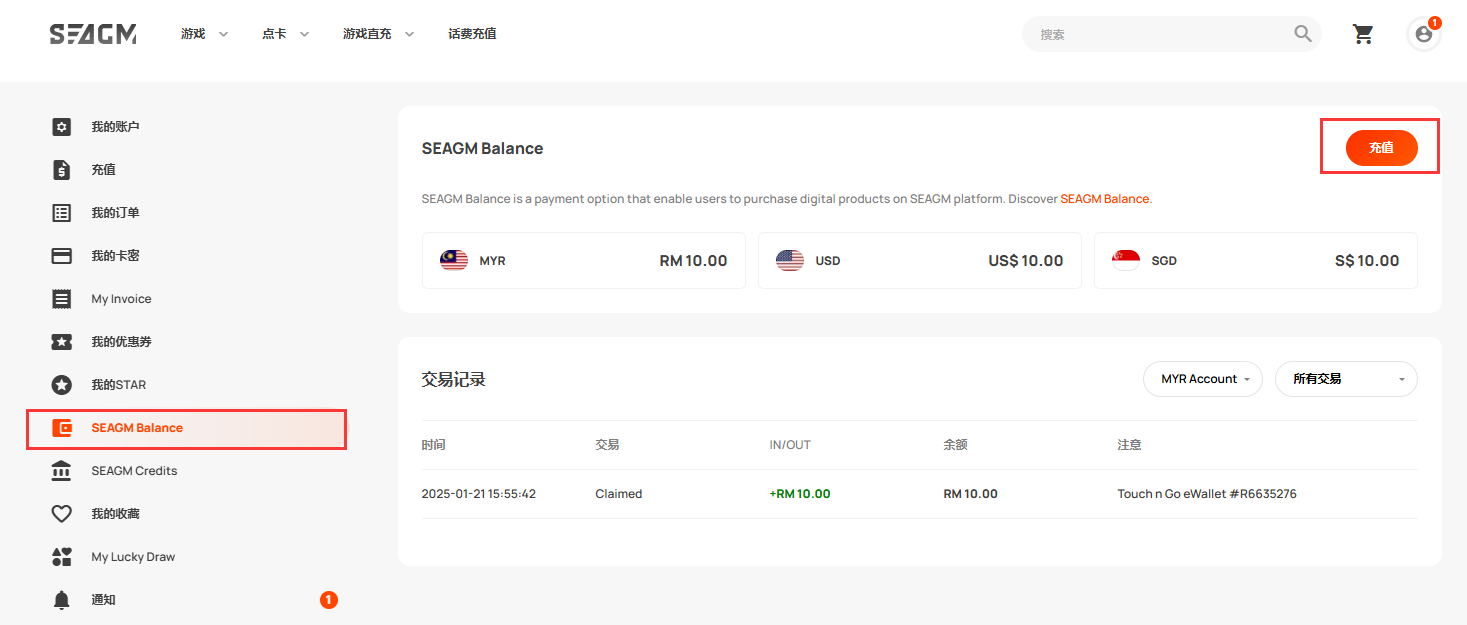Click the S$ 10.00 balance value
This screenshot has height=625, width=1467.
pyautogui.click(x=1367, y=261)
